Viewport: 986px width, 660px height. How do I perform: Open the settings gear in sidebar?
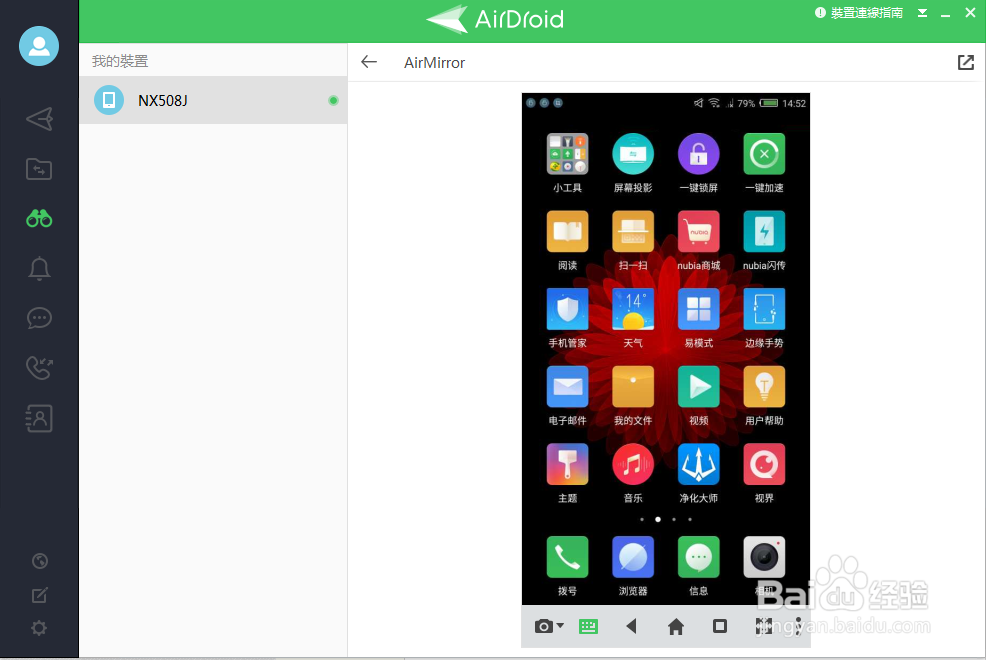[x=39, y=628]
